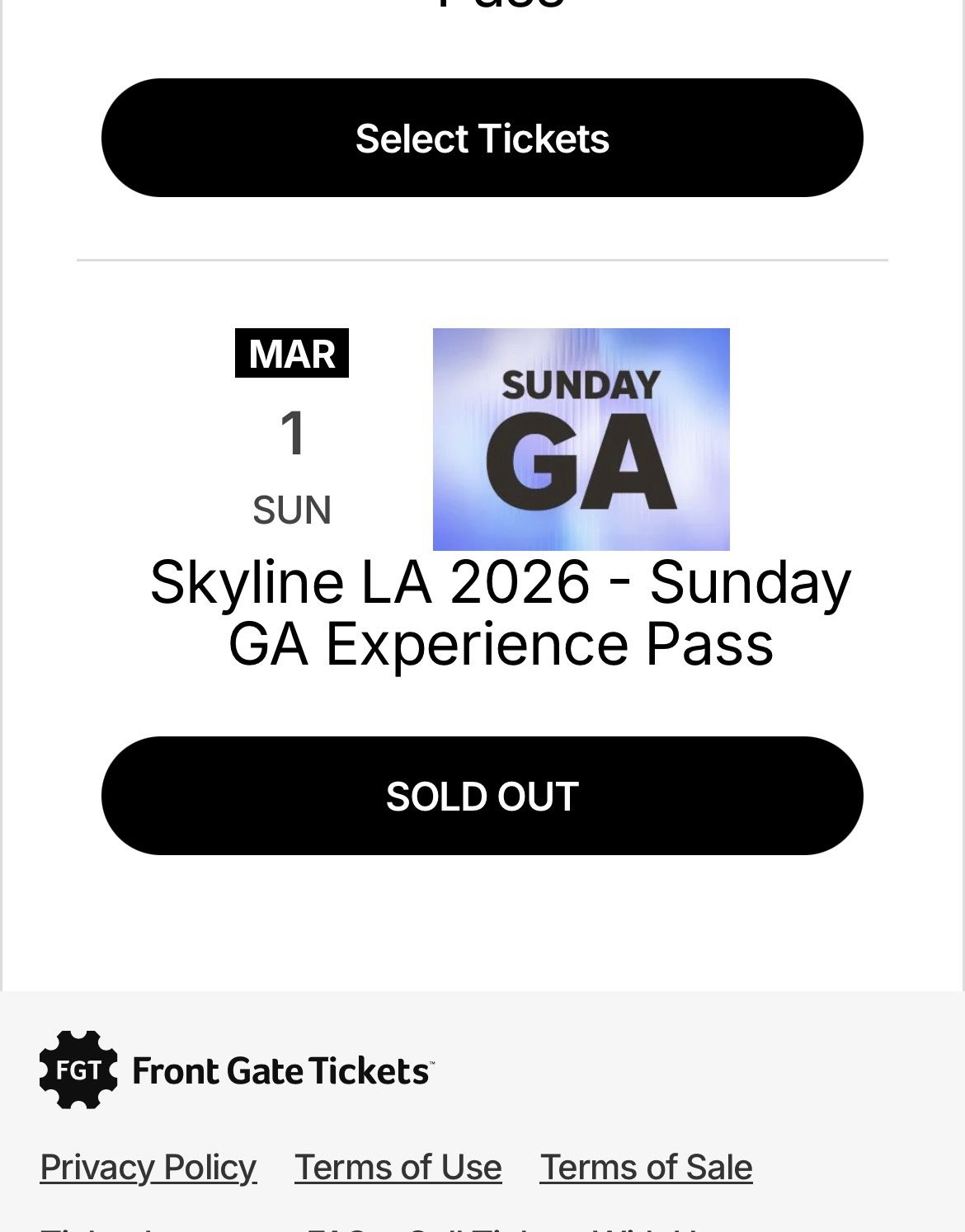Open the Front Gate Tickets wordmark
965x1232 pixels.
281,1071
